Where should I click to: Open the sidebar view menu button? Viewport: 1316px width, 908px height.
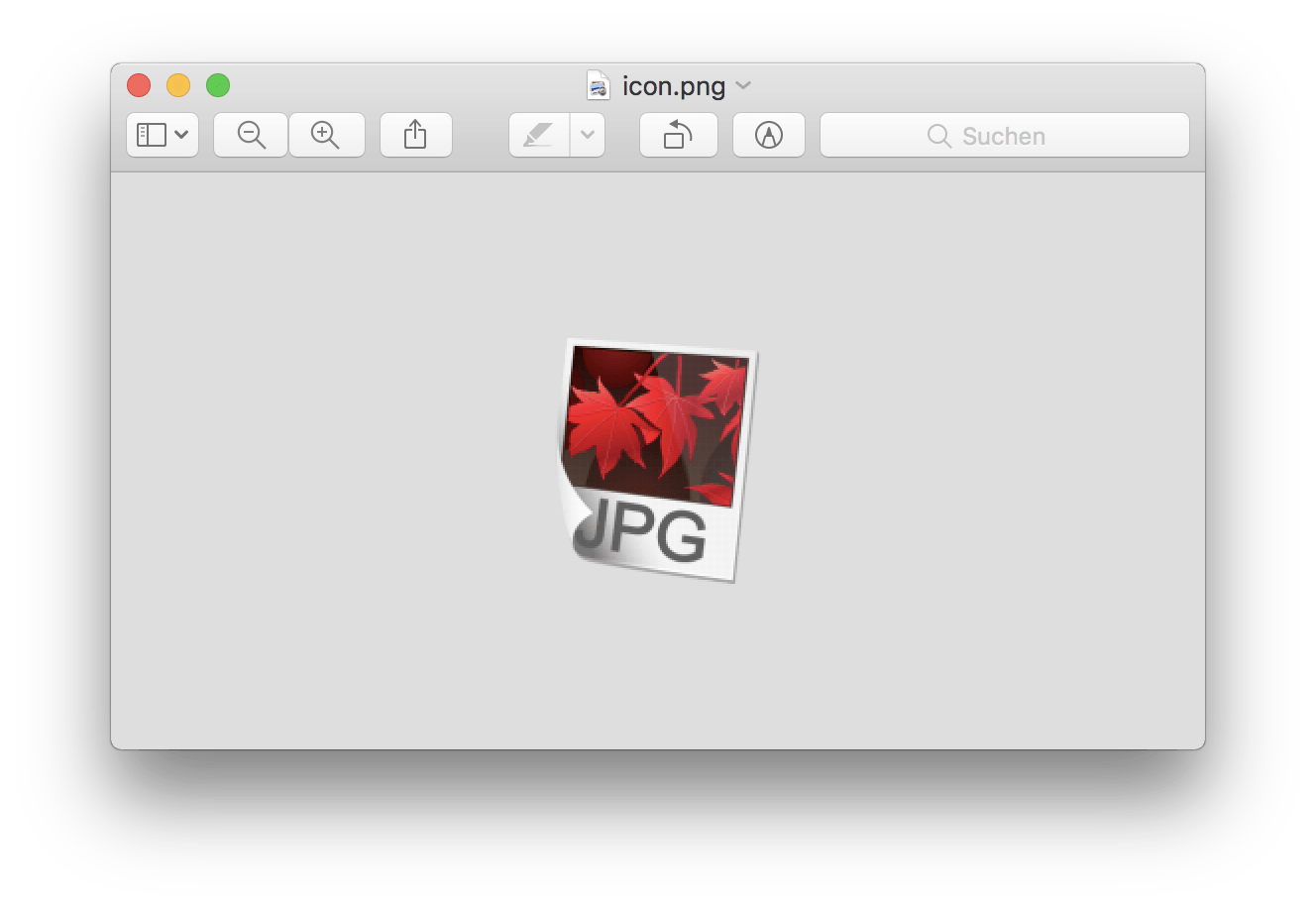(163, 135)
